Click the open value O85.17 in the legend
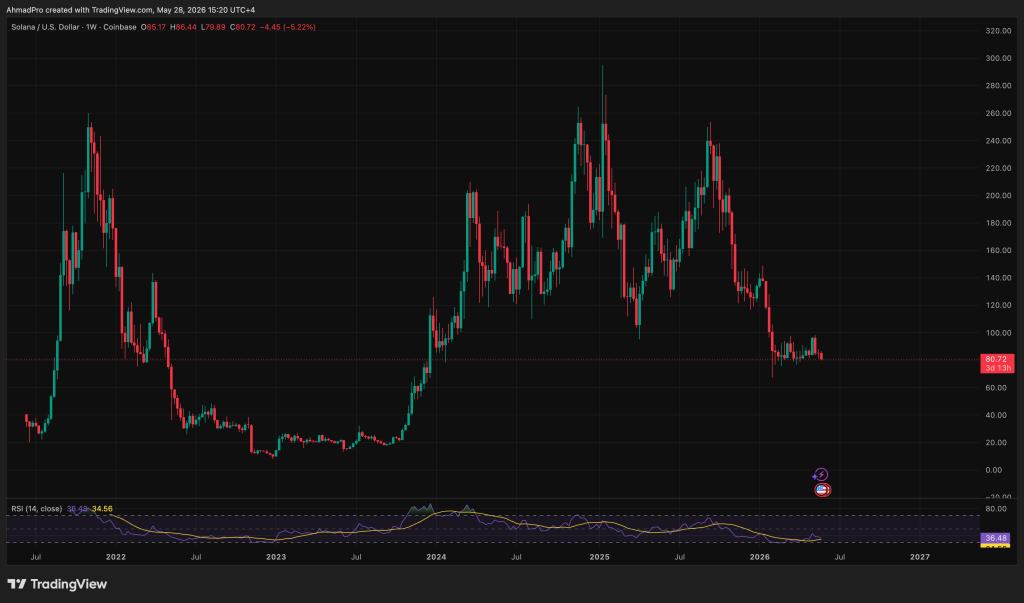This screenshot has width=1024, height=603. coord(153,27)
